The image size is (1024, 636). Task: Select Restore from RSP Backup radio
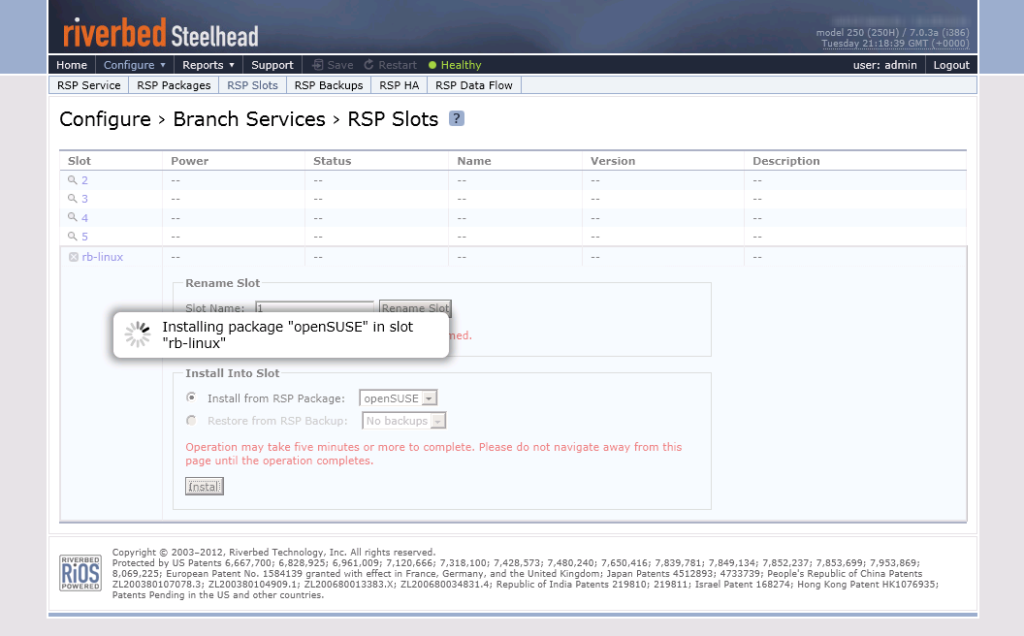[x=191, y=421]
